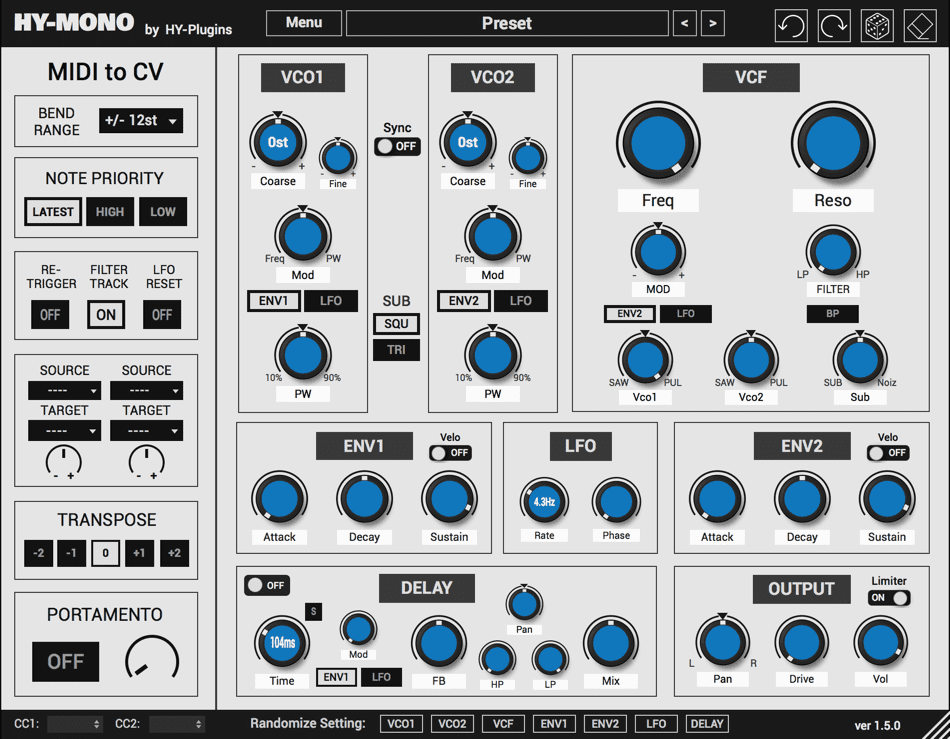Image resolution: width=950 pixels, height=739 pixels.
Task: Open the Preset selector bar
Action: tap(507, 23)
